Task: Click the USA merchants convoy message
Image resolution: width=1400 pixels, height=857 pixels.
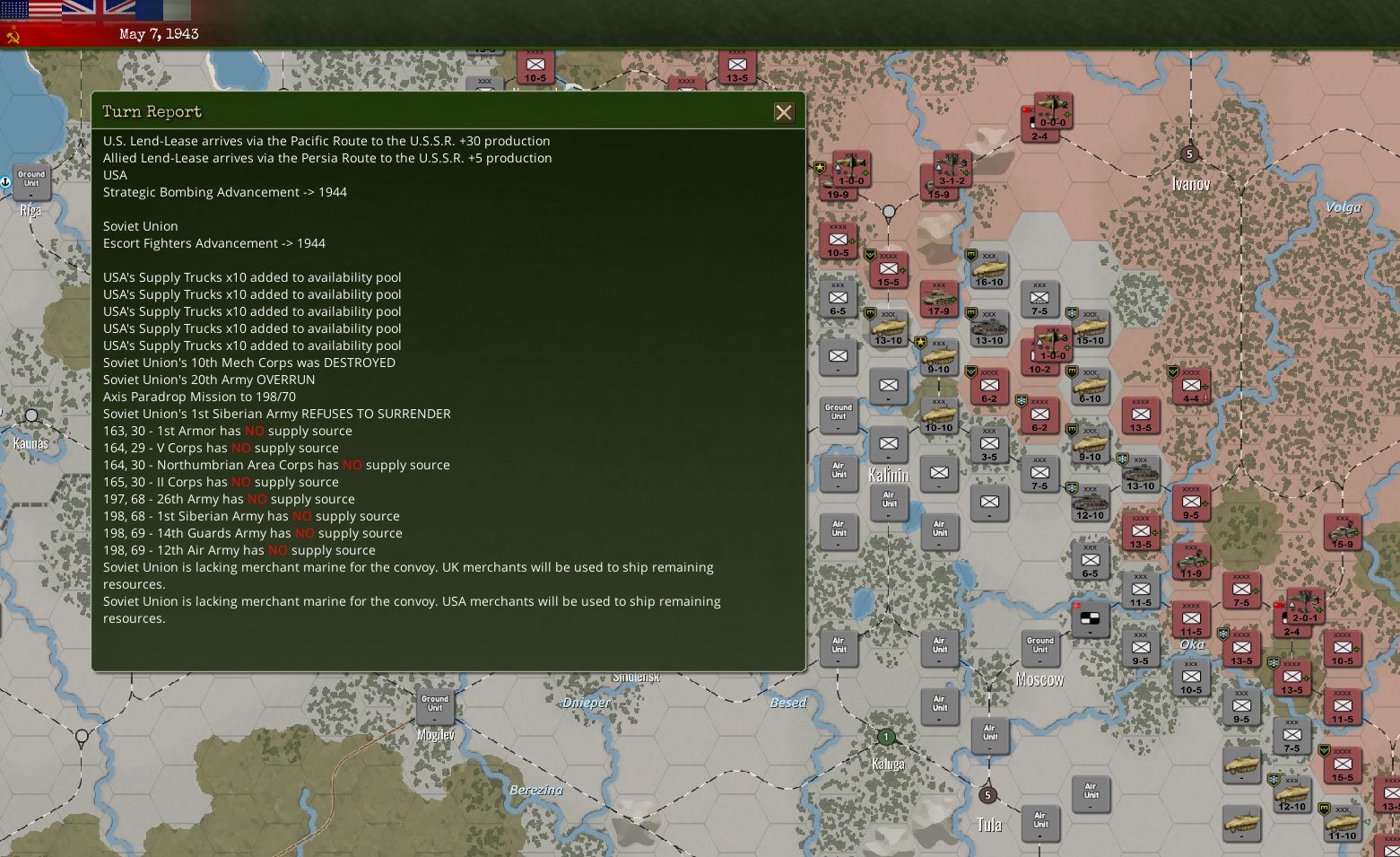Action: pos(412,609)
